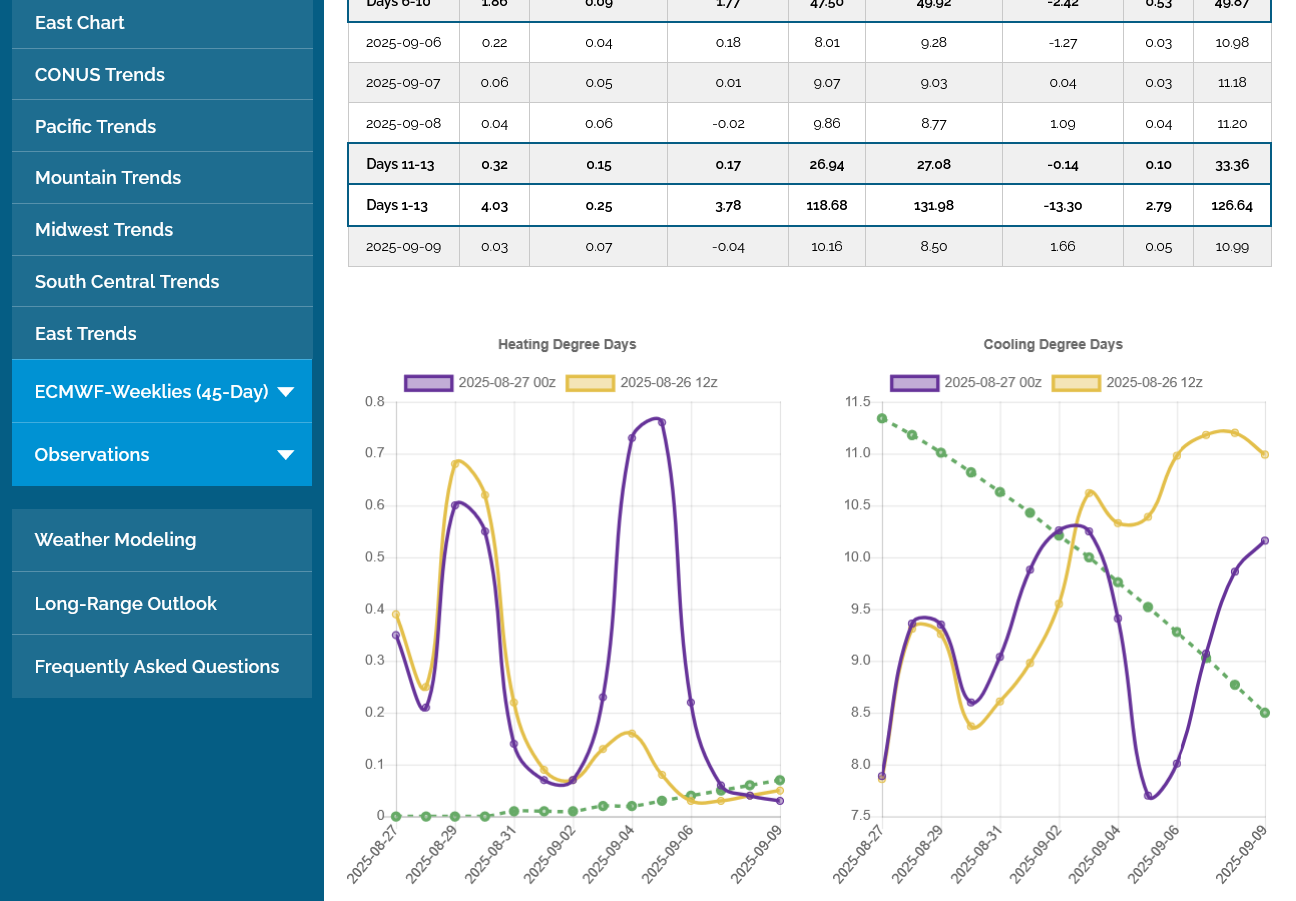Viewport: 1296px width, 901px height.
Task: Open CONUS Trends in sidebar
Action: [x=100, y=75]
